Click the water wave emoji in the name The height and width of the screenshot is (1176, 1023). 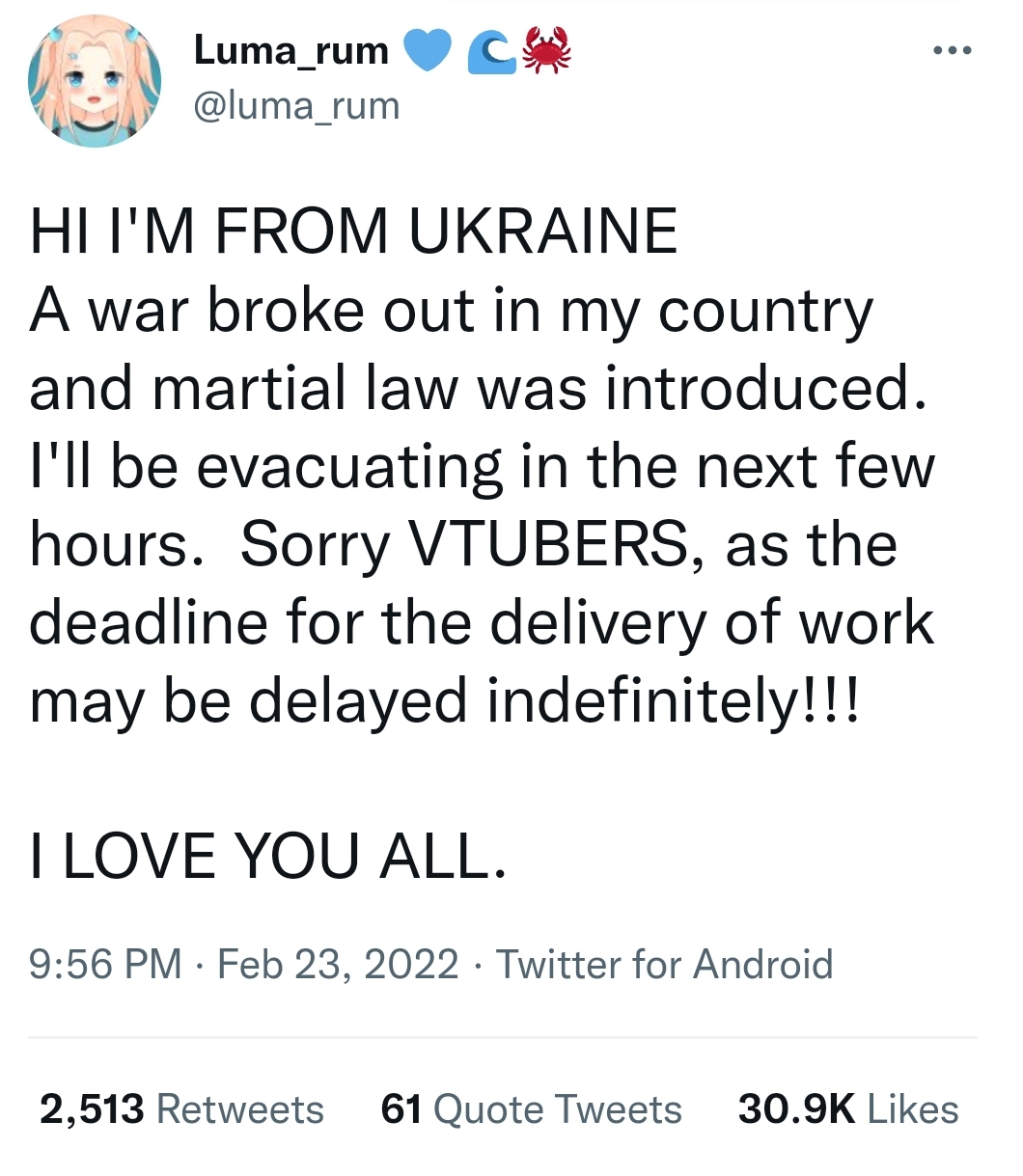490,51
